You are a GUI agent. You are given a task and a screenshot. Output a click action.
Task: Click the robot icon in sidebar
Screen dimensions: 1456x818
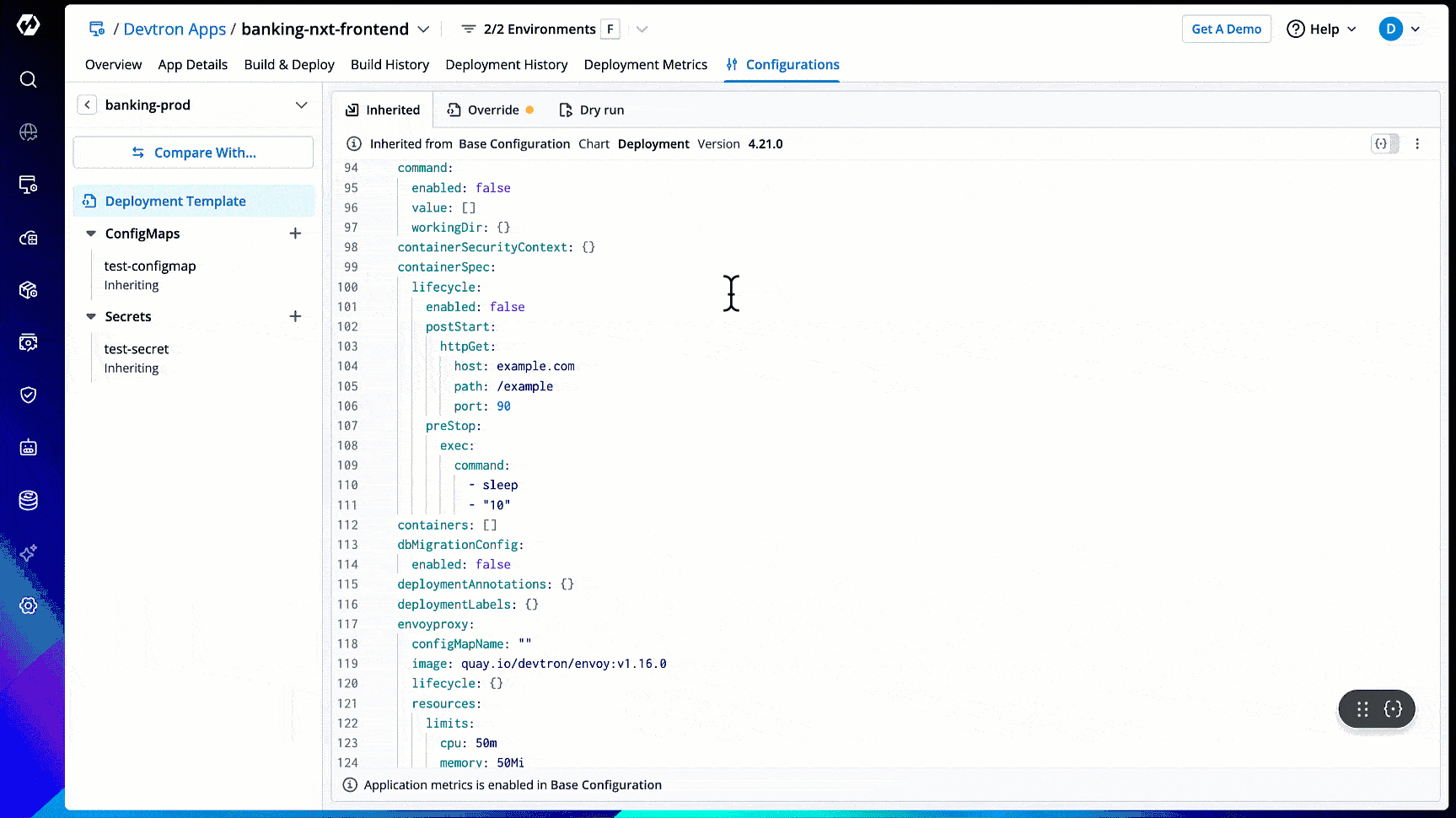click(x=28, y=448)
